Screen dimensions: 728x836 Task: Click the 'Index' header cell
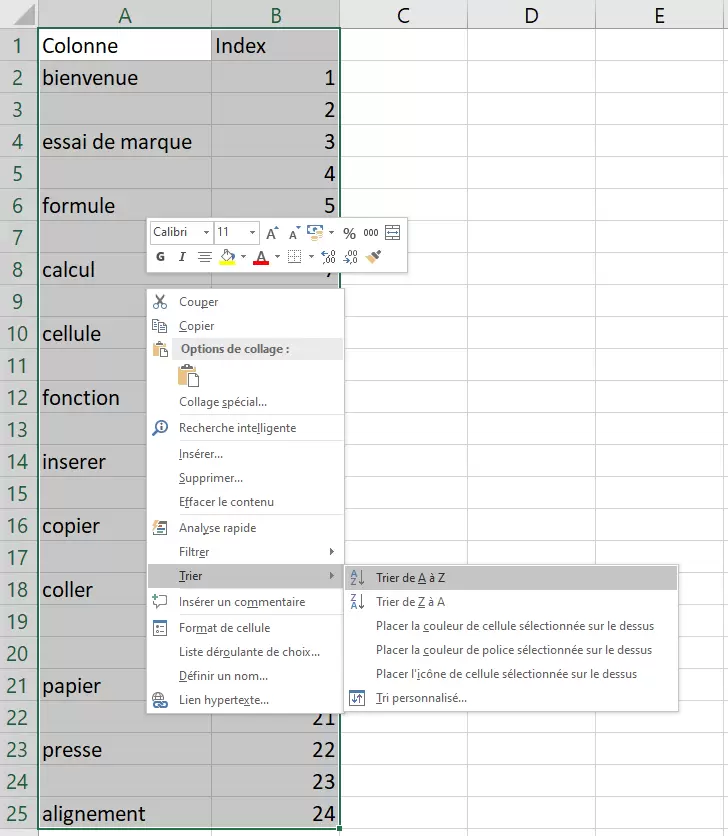click(x=275, y=45)
